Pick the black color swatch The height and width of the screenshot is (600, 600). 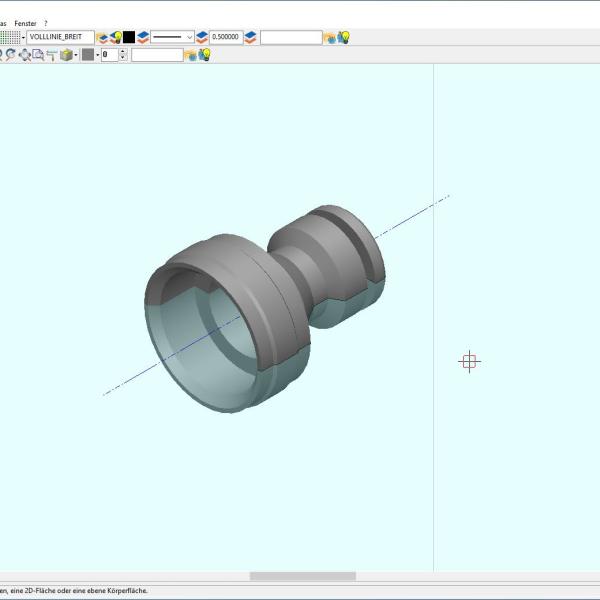129,37
